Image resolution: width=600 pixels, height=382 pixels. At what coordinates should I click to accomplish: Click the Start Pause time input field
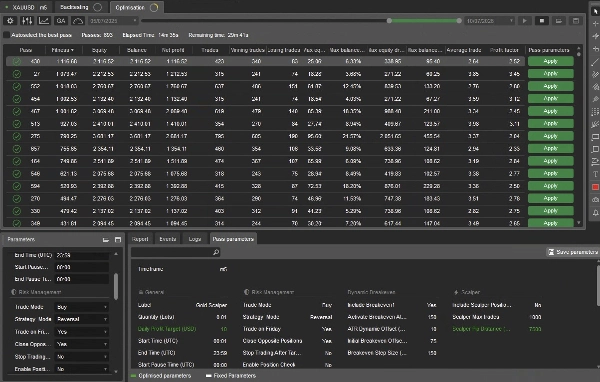[x=82, y=267]
